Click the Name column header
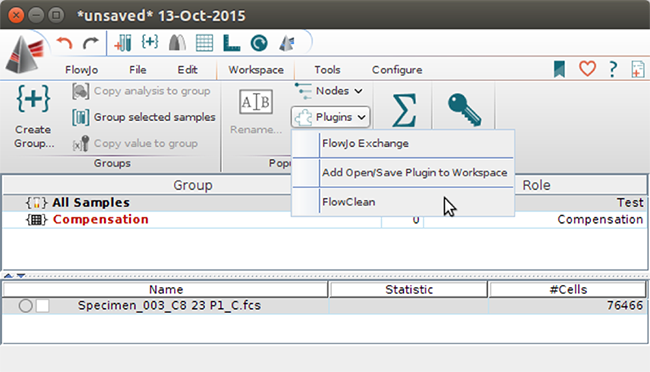Viewport: 650px width, 372px height. [166, 289]
